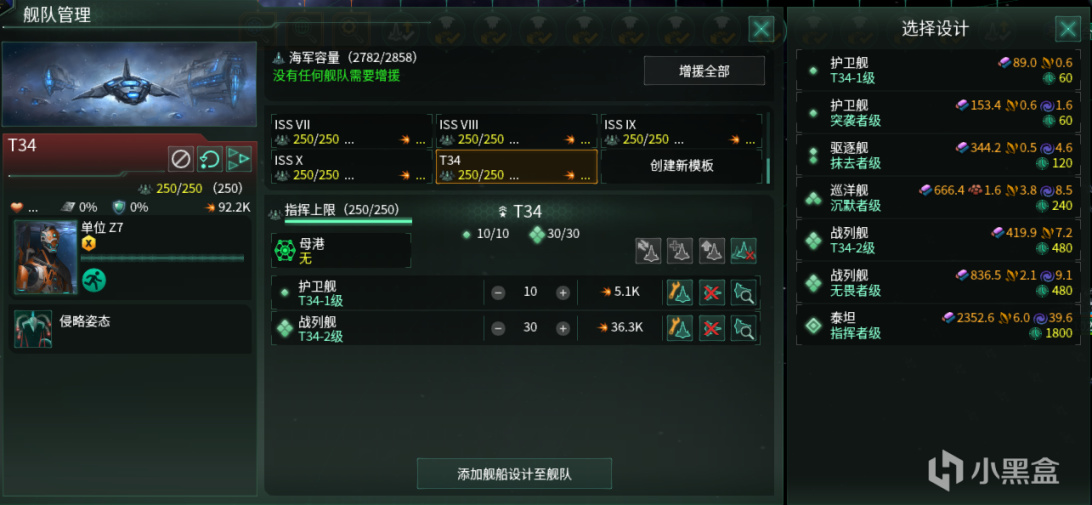Decrease 护卫舰 count with minus button
1092x505 pixels.
point(498,293)
